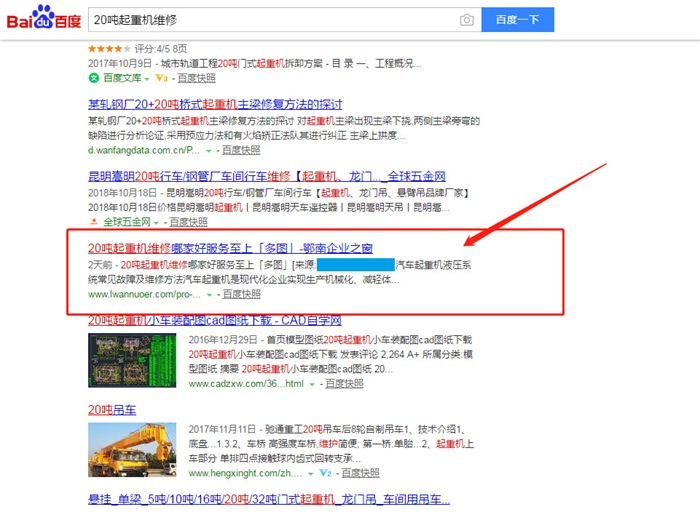This screenshot has height=512, width=700.
Task: Open 百度快照 for the cadzxw result
Action: pyautogui.click(x=344, y=383)
